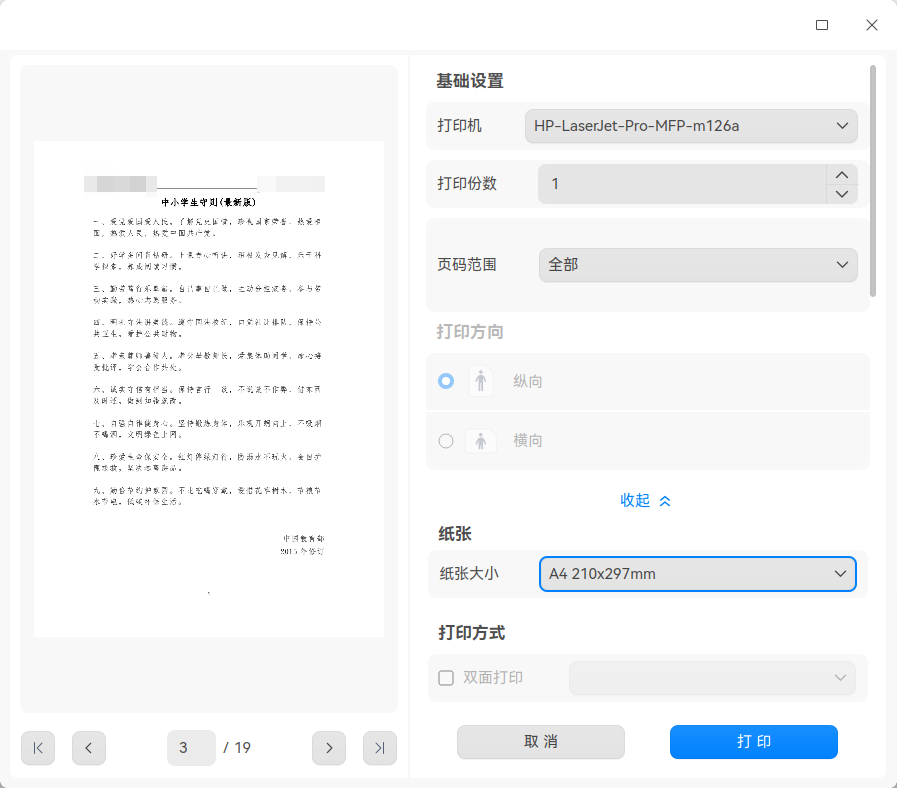This screenshot has height=788, width=897.
Task: Click the portrait orientation page icon
Action: pos(481,381)
